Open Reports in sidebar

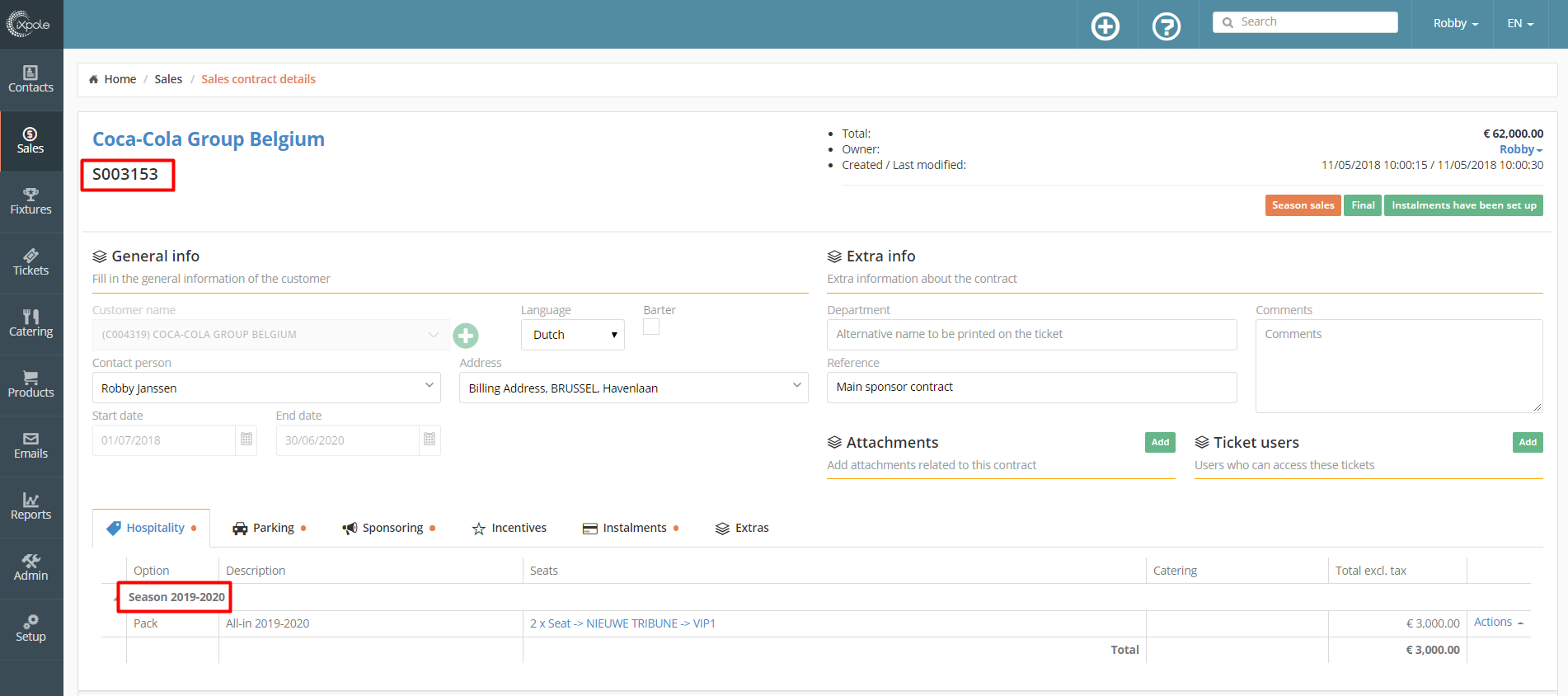coord(31,507)
